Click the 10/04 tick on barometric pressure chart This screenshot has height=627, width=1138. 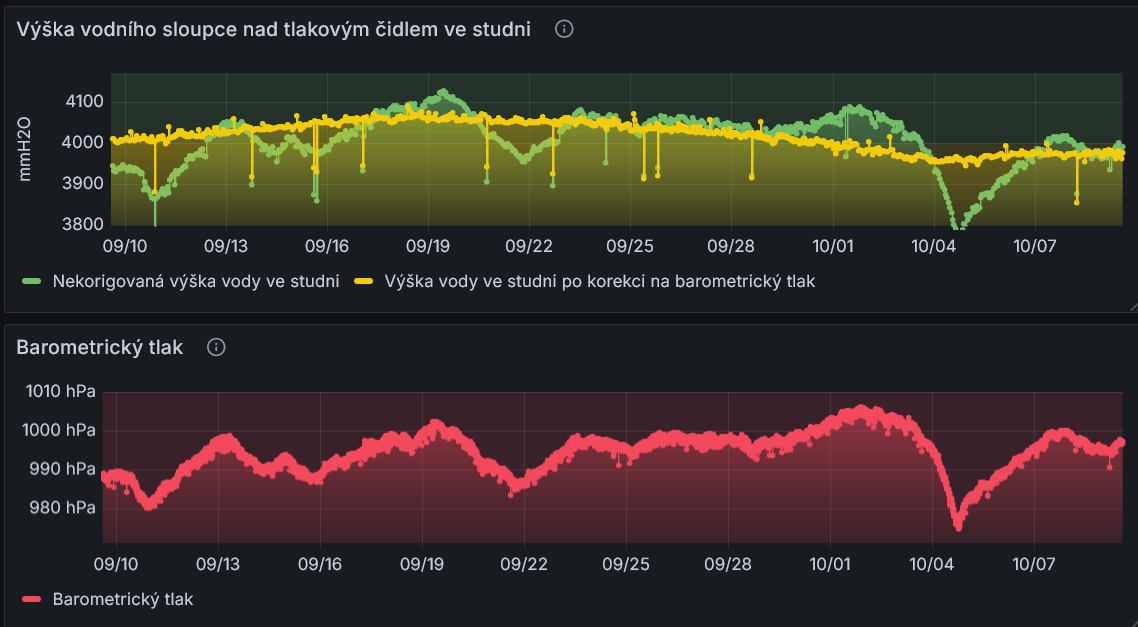click(933, 564)
